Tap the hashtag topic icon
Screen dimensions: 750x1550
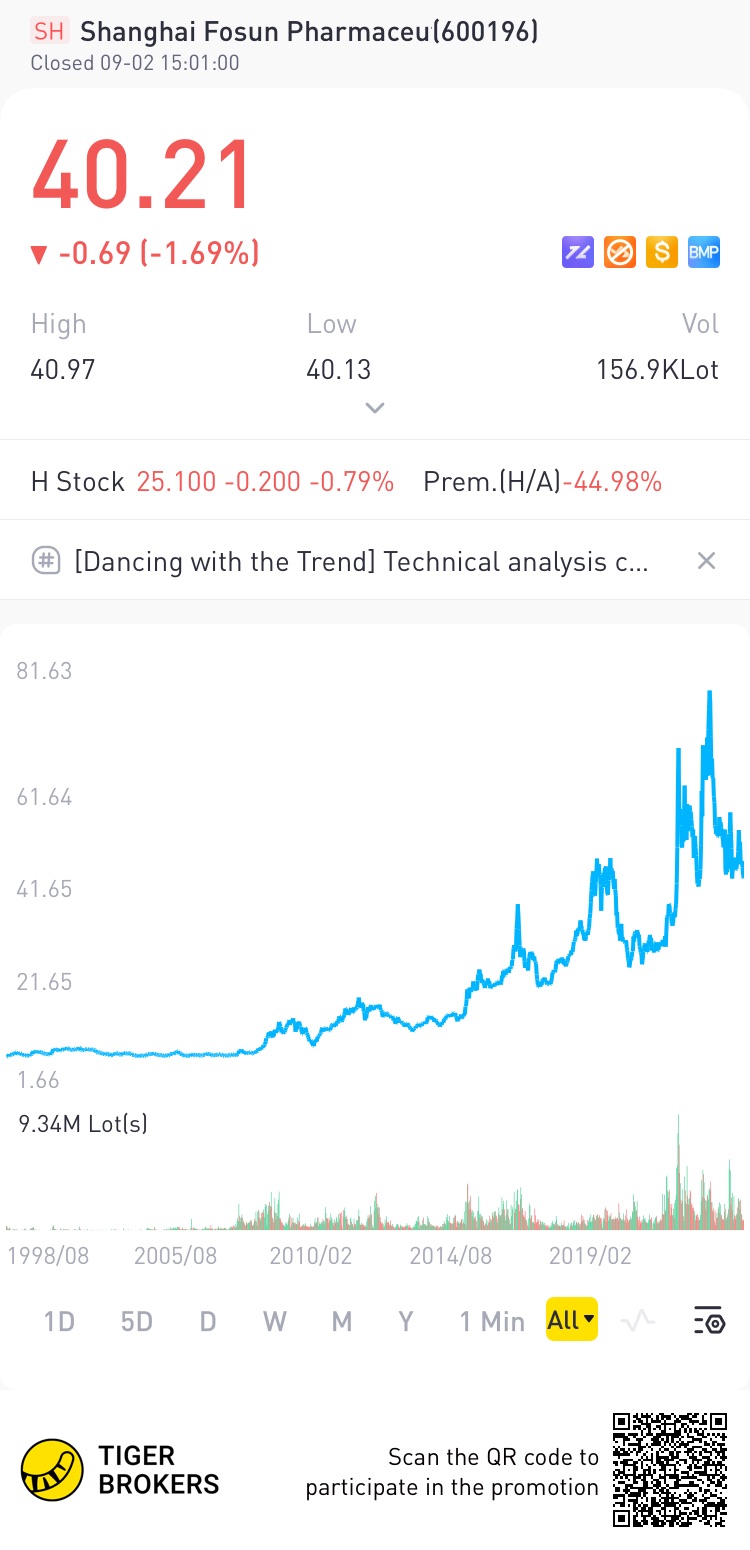pyautogui.click(x=47, y=561)
